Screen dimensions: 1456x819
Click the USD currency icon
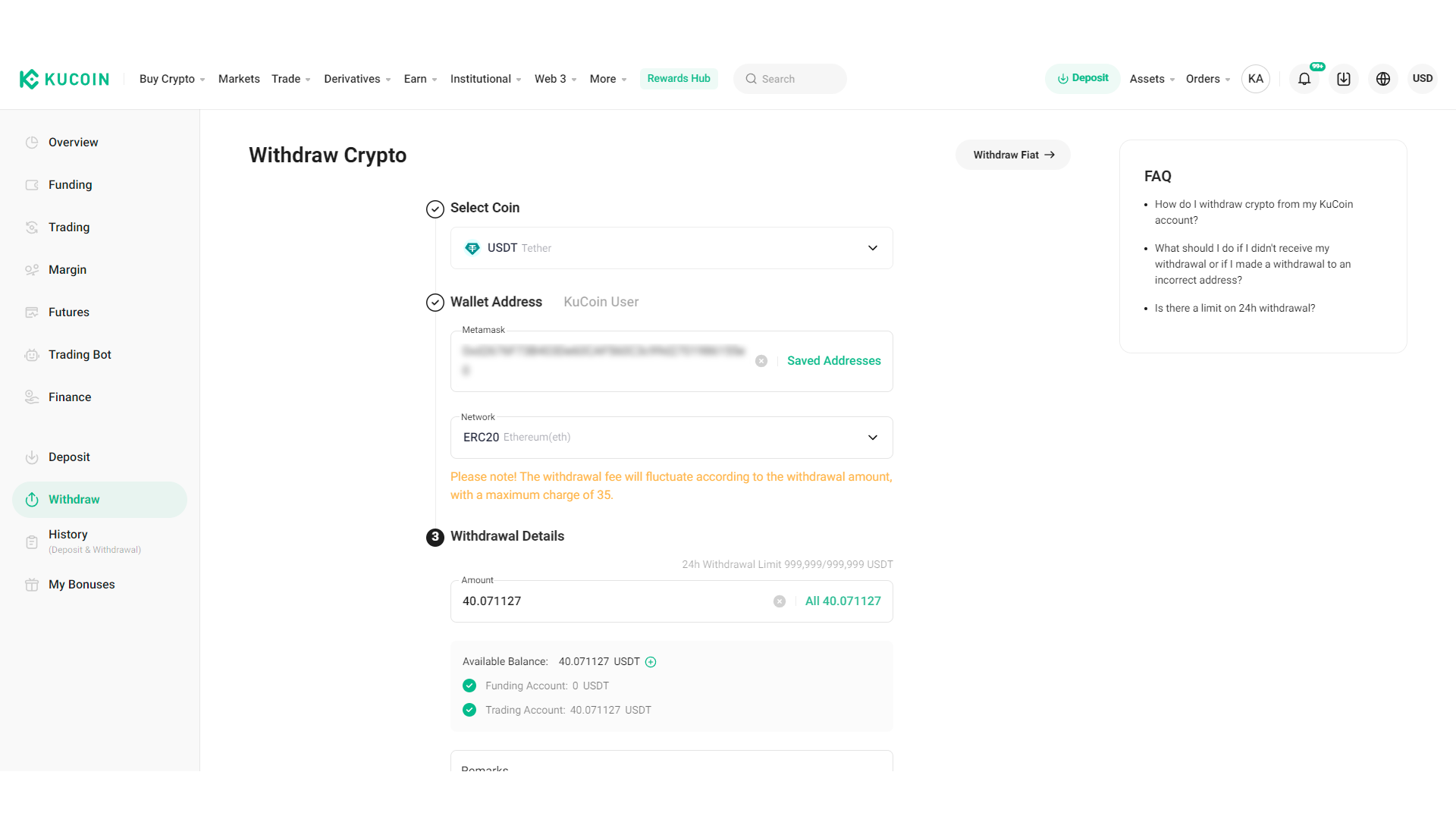point(1423,79)
